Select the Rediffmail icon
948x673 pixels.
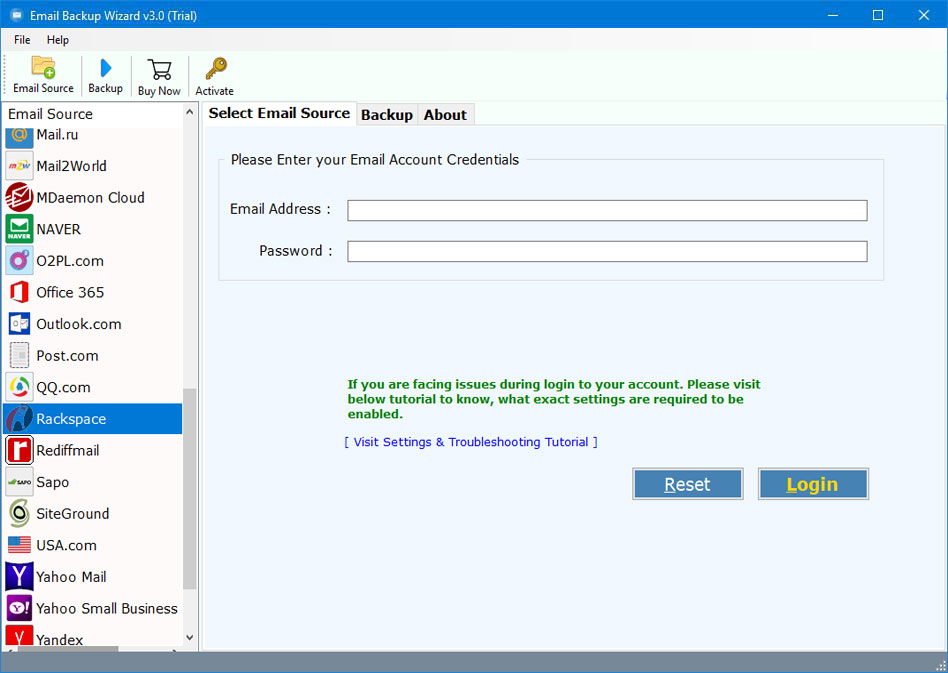[x=19, y=450]
